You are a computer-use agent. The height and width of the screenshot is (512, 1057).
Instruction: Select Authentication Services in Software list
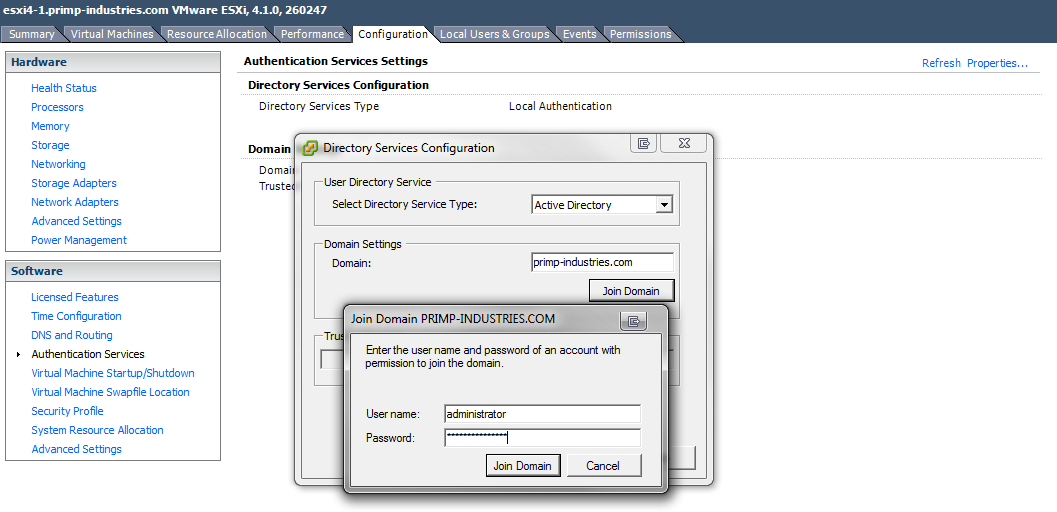pos(88,354)
